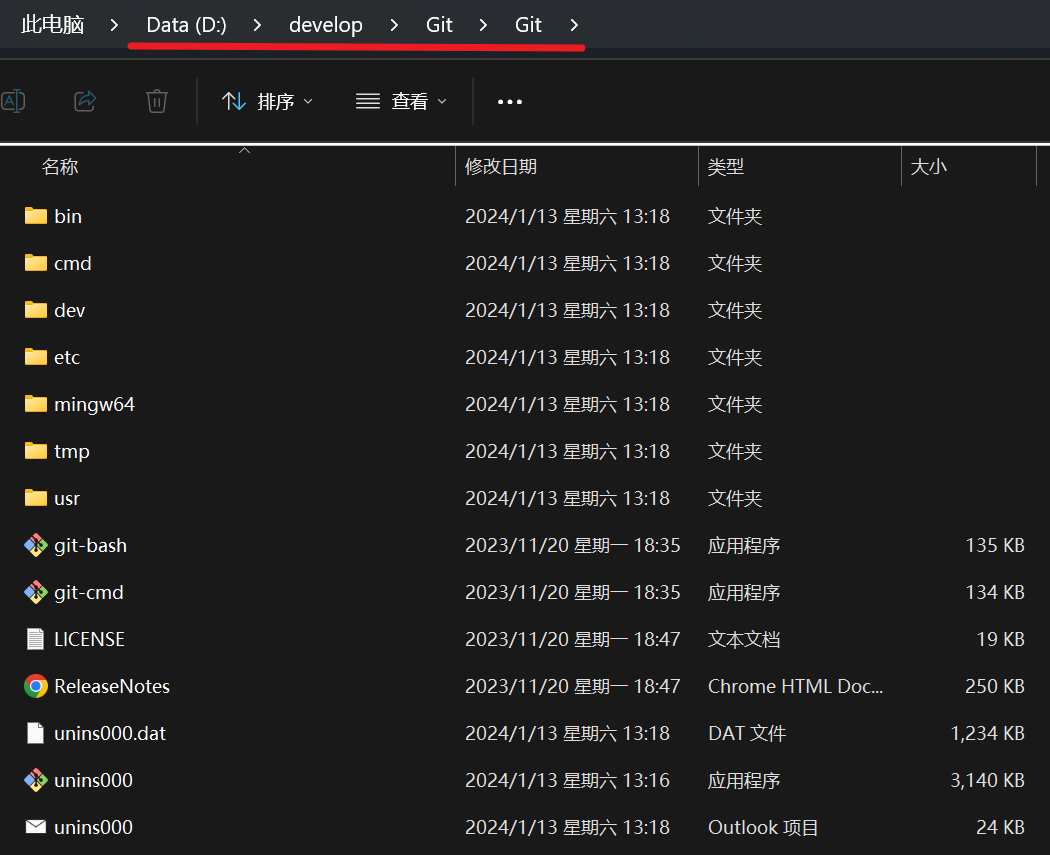
Task: Click the LICENSE file name
Action: (x=89, y=639)
